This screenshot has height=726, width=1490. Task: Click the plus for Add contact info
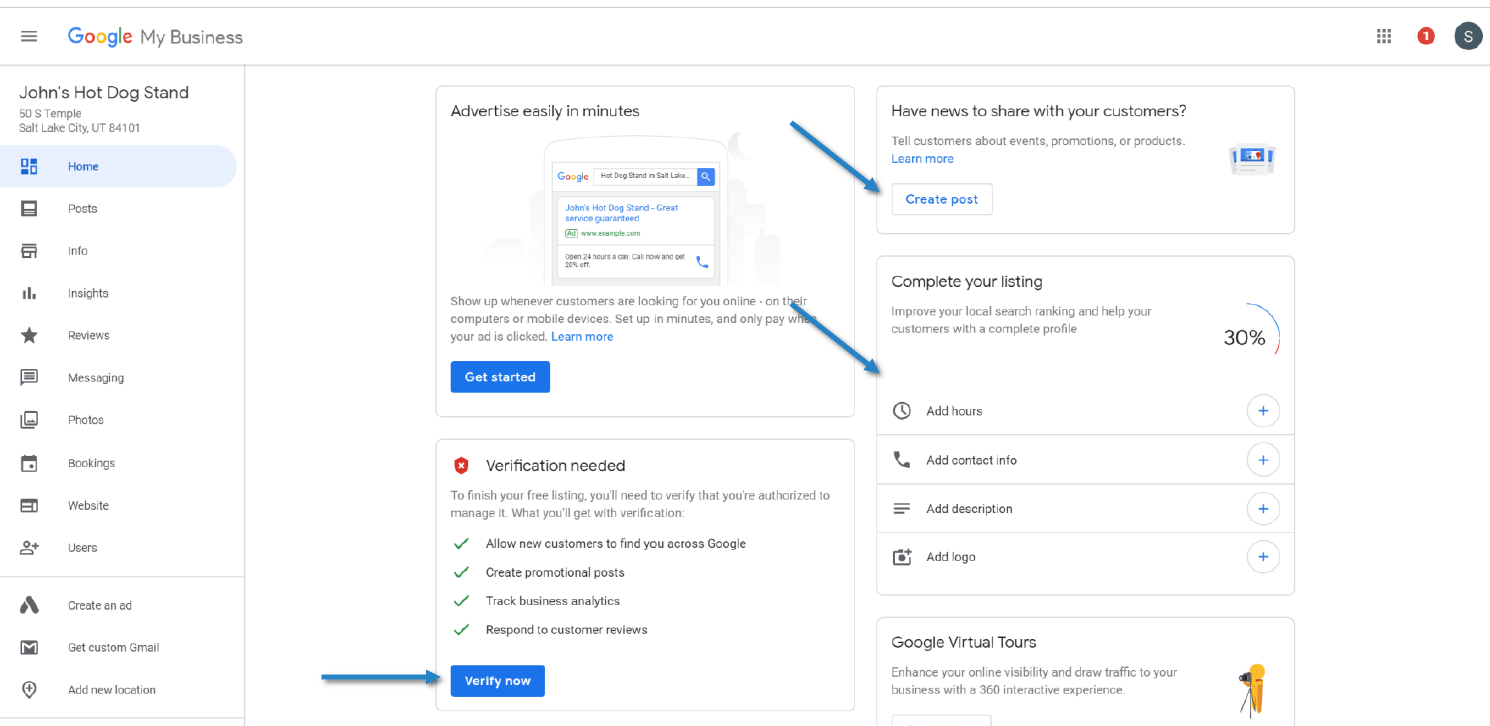(1263, 460)
